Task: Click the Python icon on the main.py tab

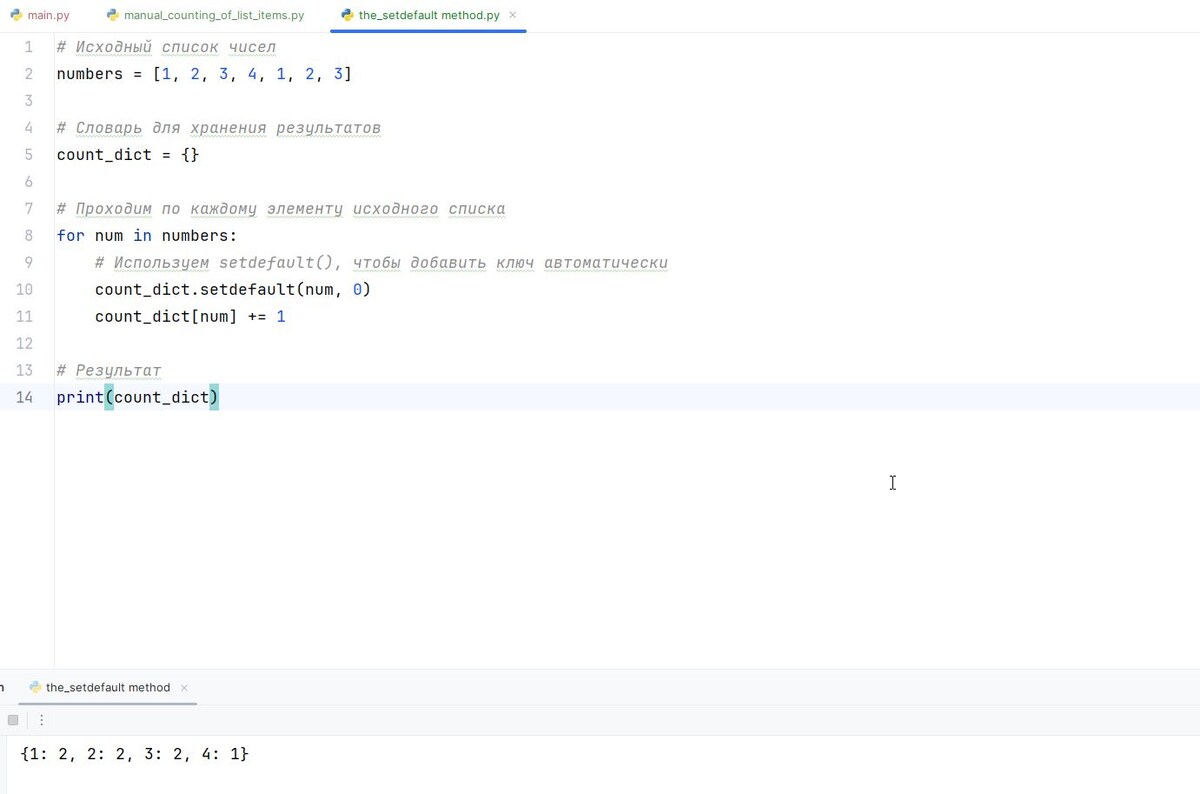Action: [16, 15]
